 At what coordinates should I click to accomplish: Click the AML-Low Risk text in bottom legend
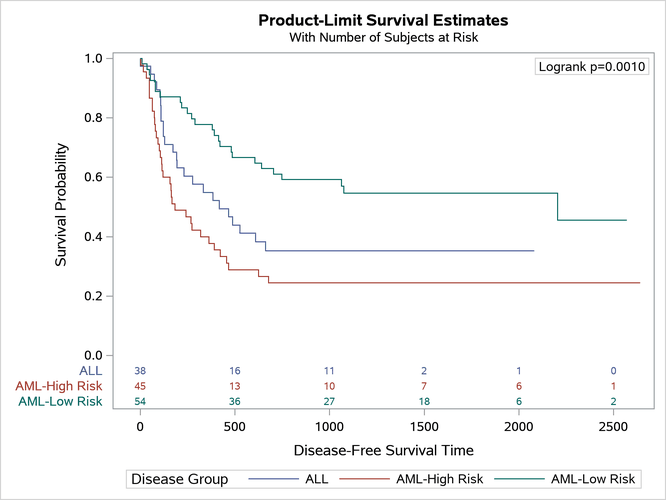coord(595,480)
